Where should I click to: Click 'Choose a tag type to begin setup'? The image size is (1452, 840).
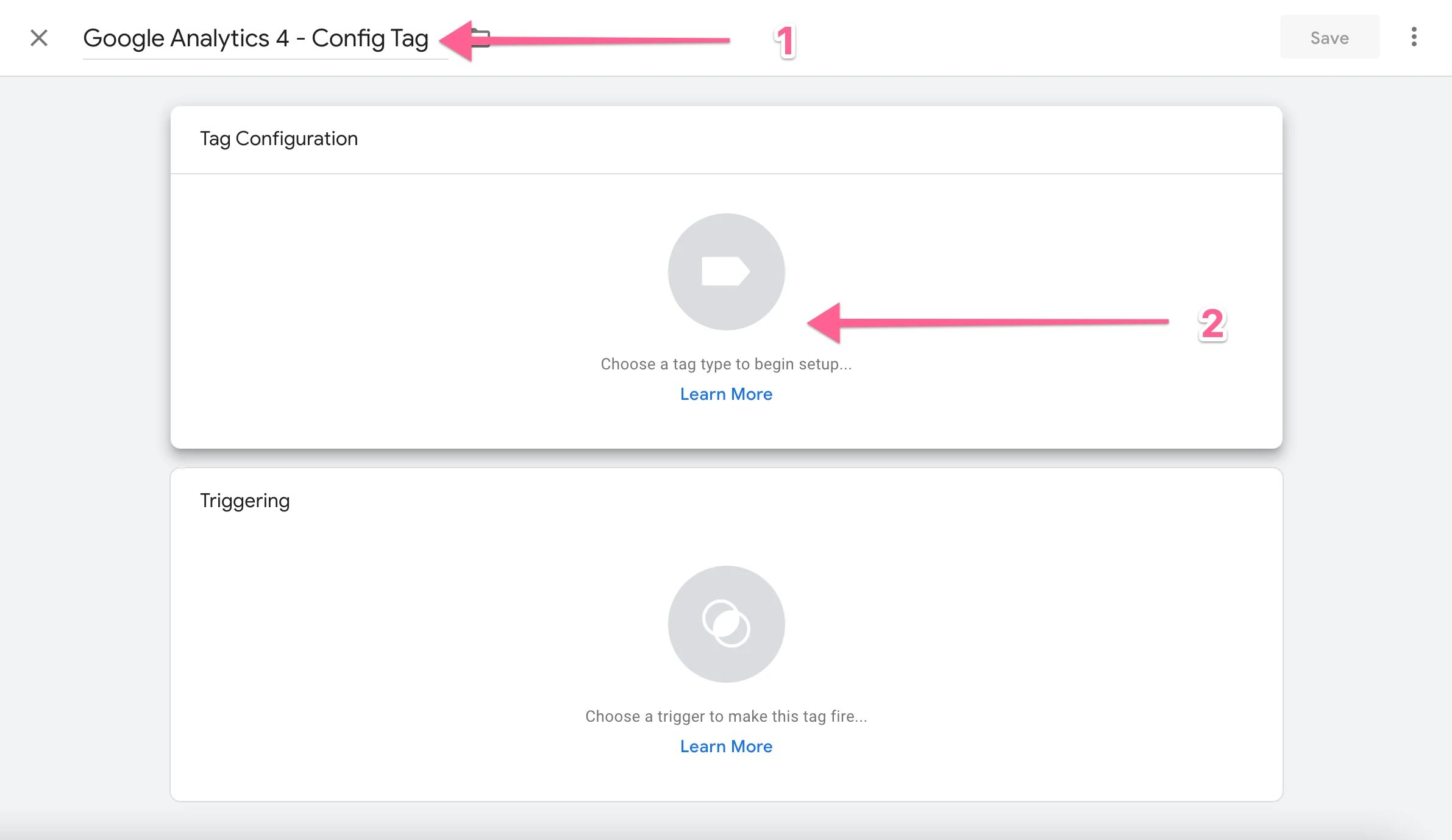[726, 363]
